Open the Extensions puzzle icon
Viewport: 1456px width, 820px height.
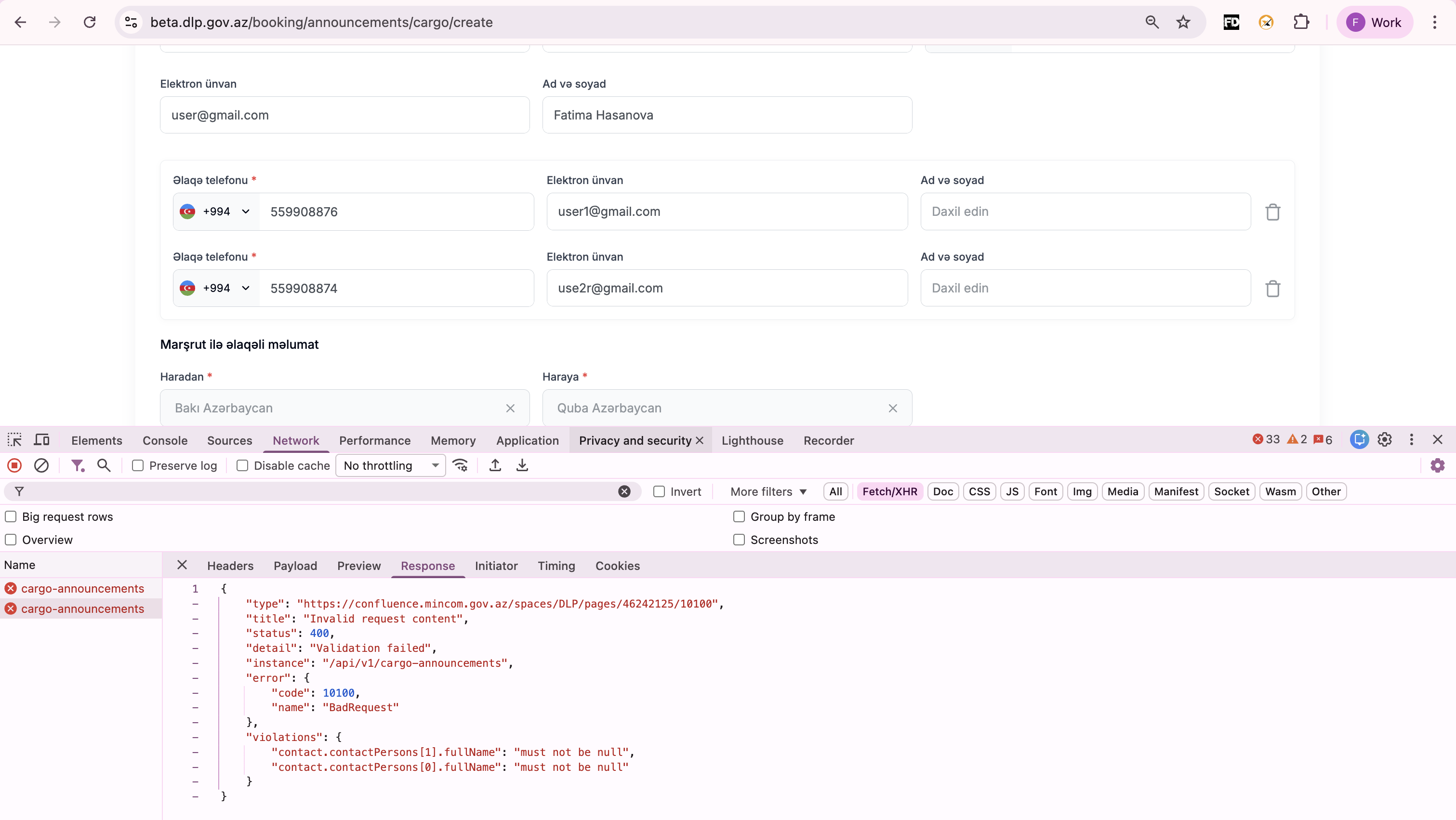(x=1301, y=22)
